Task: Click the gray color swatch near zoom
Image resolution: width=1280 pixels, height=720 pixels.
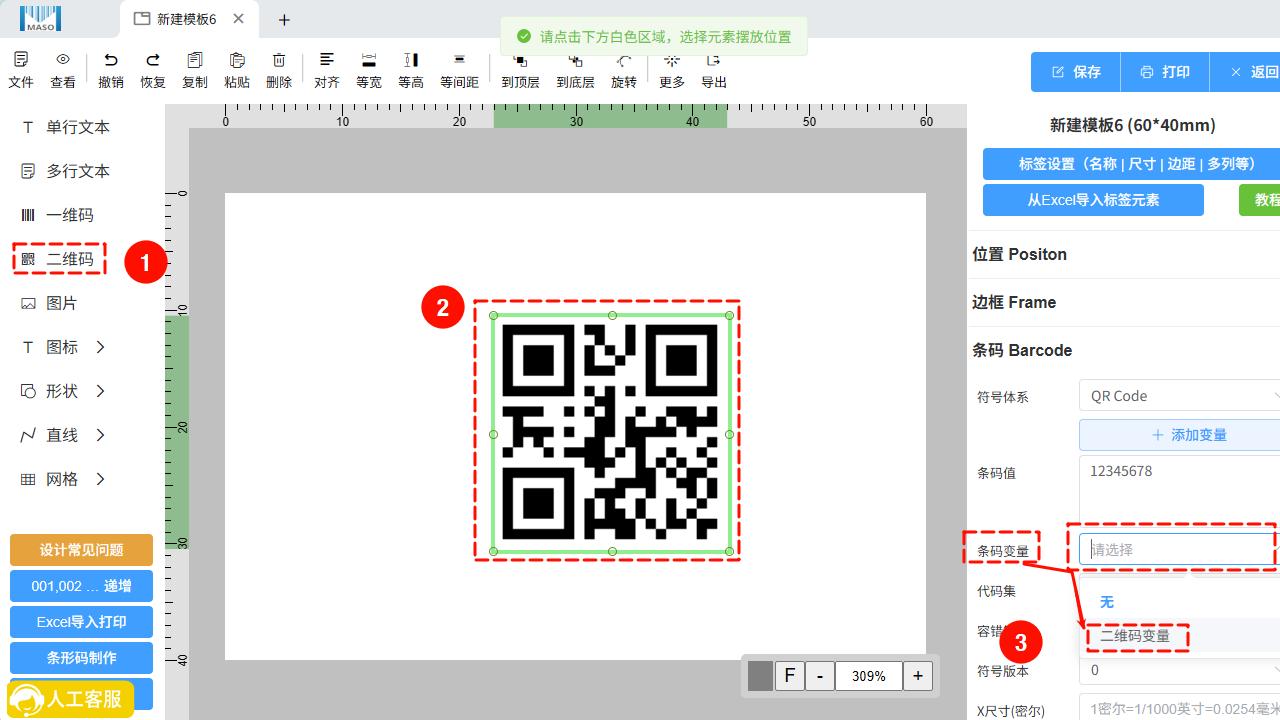Action: click(760, 676)
